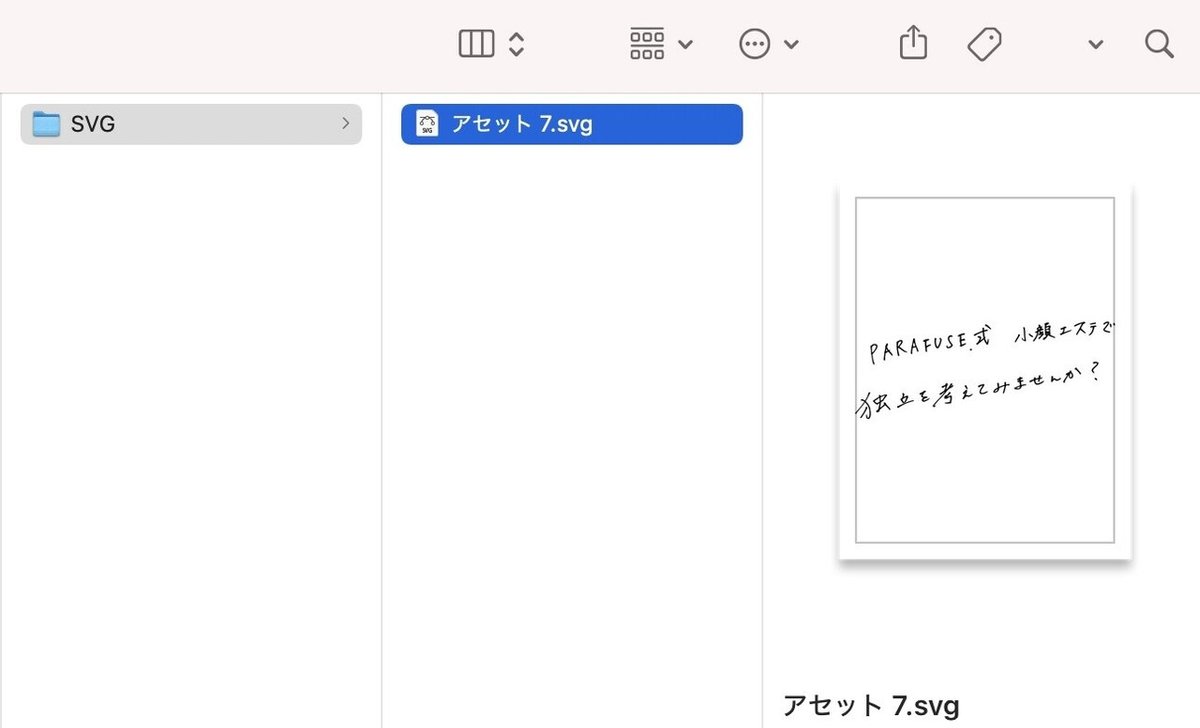Open Finder search magnifier
Viewport: 1200px width, 728px height.
[1159, 44]
